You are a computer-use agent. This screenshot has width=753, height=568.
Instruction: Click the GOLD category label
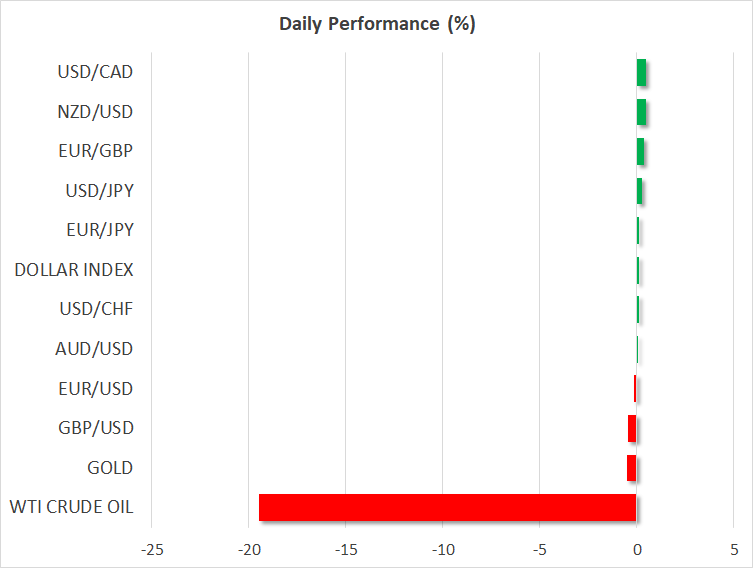tap(110, 468)
